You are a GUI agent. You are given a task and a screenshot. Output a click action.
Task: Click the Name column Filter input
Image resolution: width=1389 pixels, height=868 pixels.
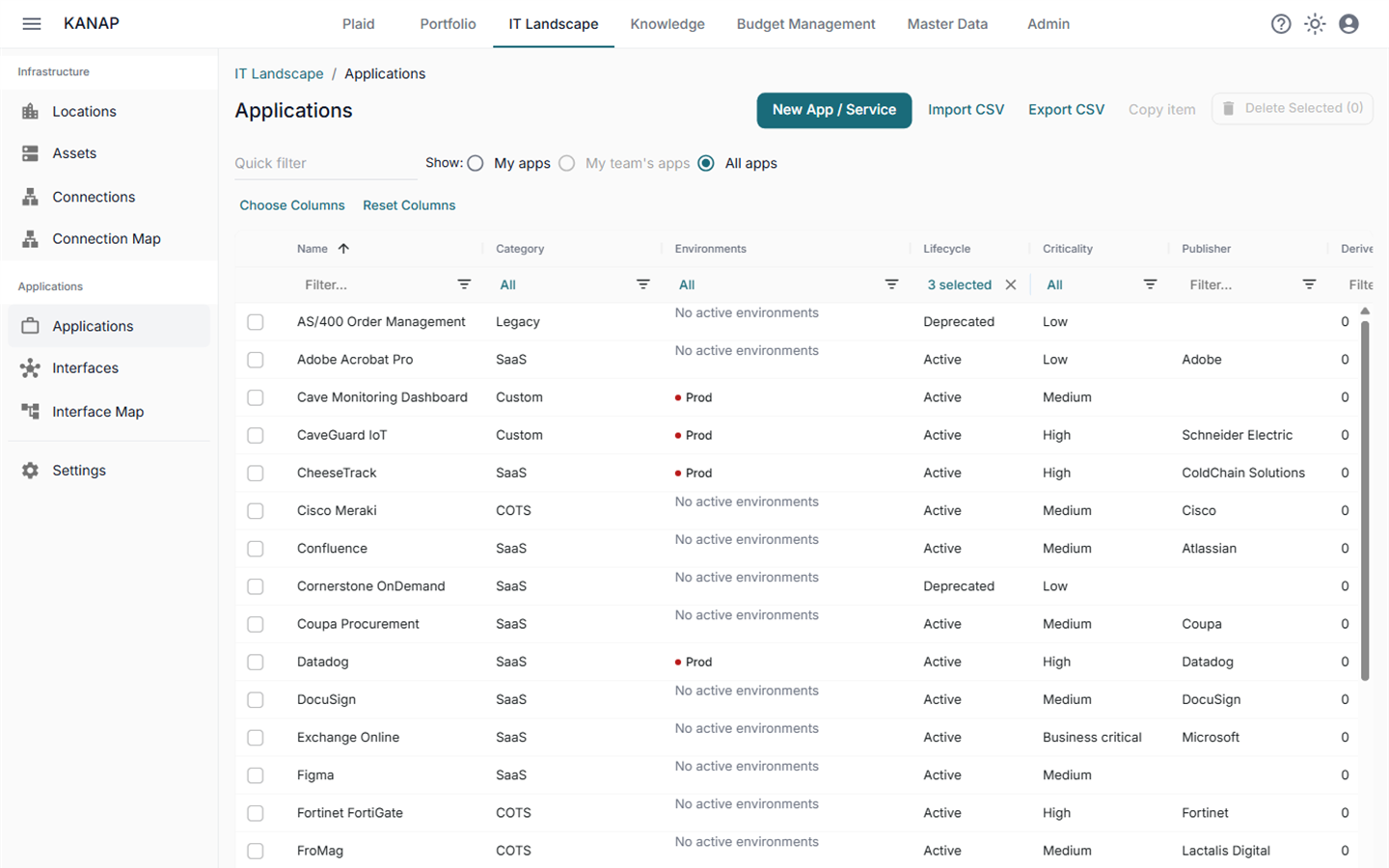tap(374, 285)
